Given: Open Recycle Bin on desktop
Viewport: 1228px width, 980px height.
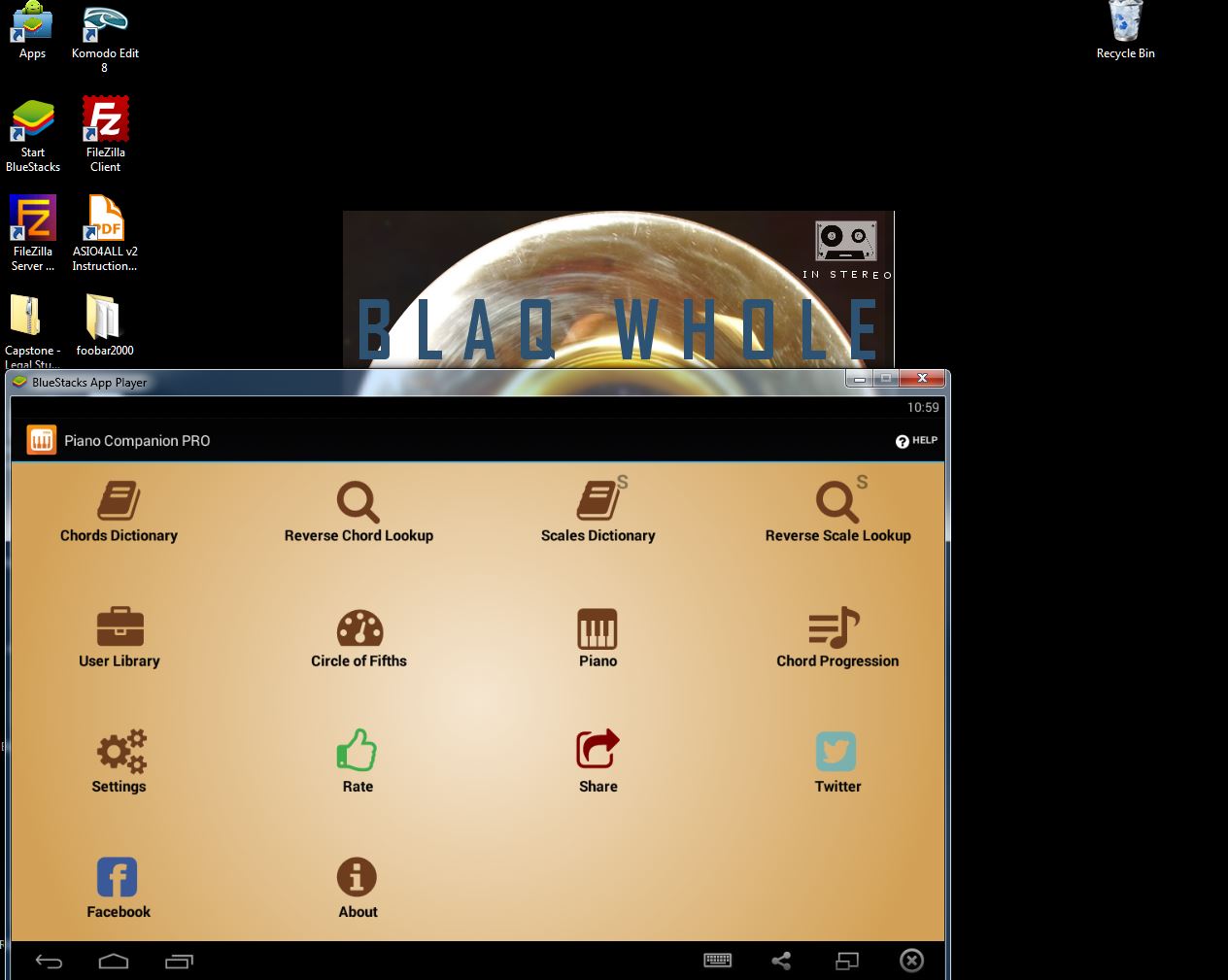Looking at the screenshot, I should [1125, 31].
